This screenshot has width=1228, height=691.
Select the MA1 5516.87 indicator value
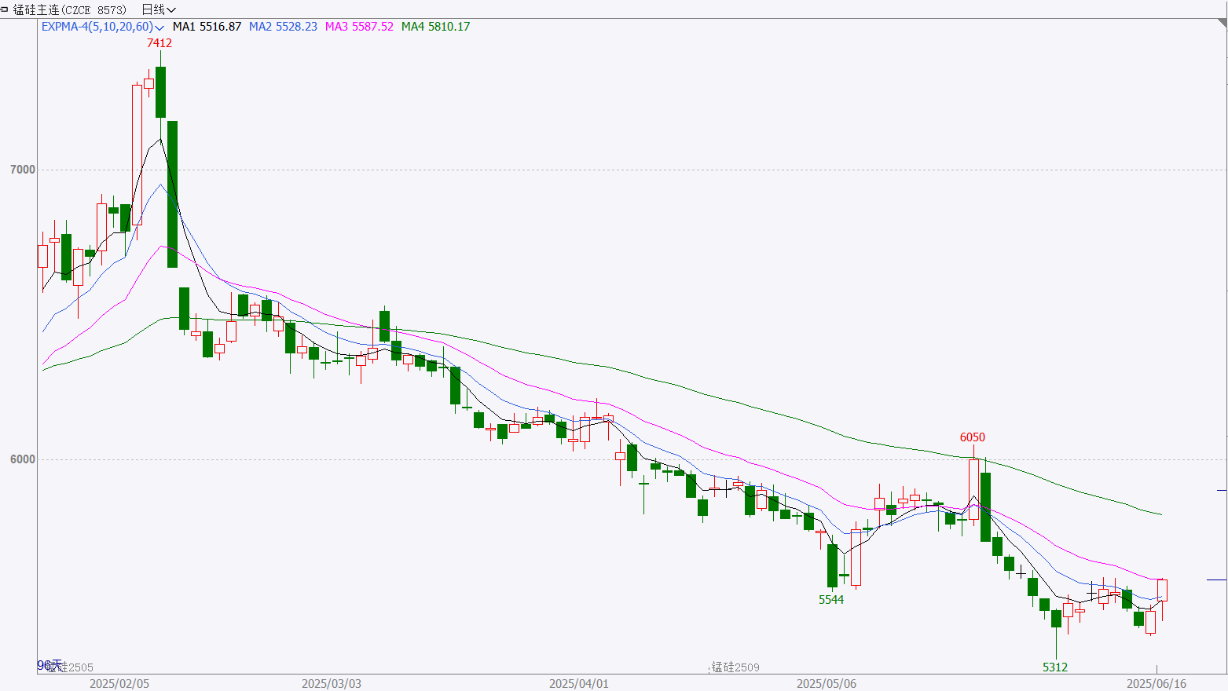pos(207,26)
